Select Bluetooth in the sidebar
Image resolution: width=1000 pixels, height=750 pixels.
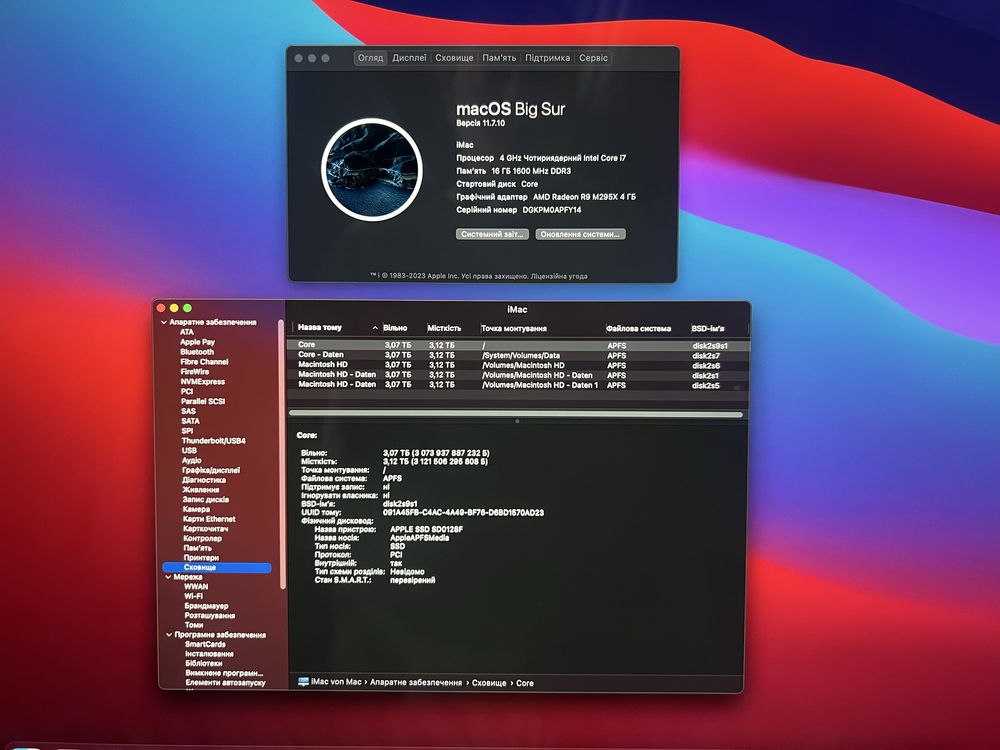click(197, 352)
